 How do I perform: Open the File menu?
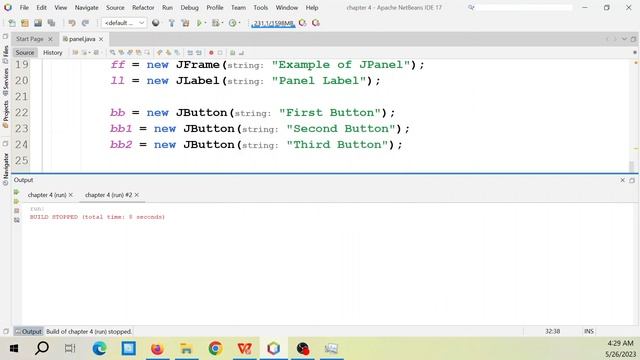coord(24,8)
